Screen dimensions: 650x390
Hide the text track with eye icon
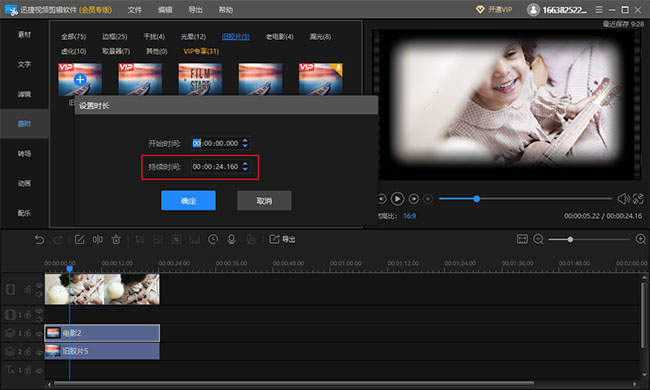point(39,370)
